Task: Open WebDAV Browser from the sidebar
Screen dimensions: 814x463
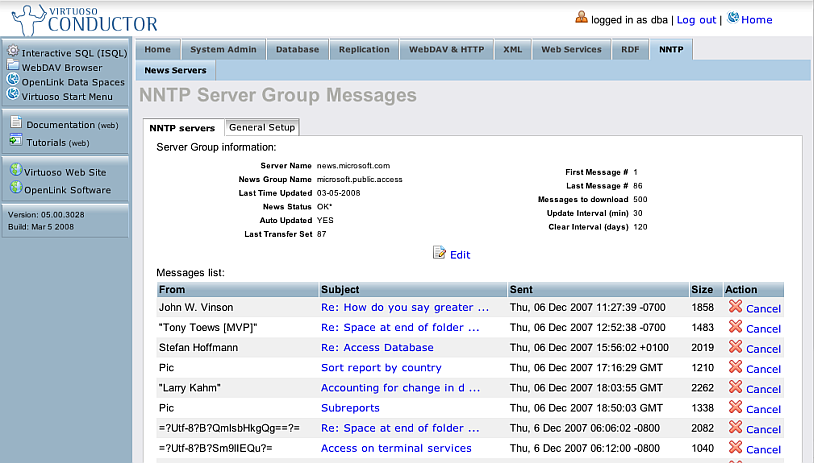Action: (62, 67)
